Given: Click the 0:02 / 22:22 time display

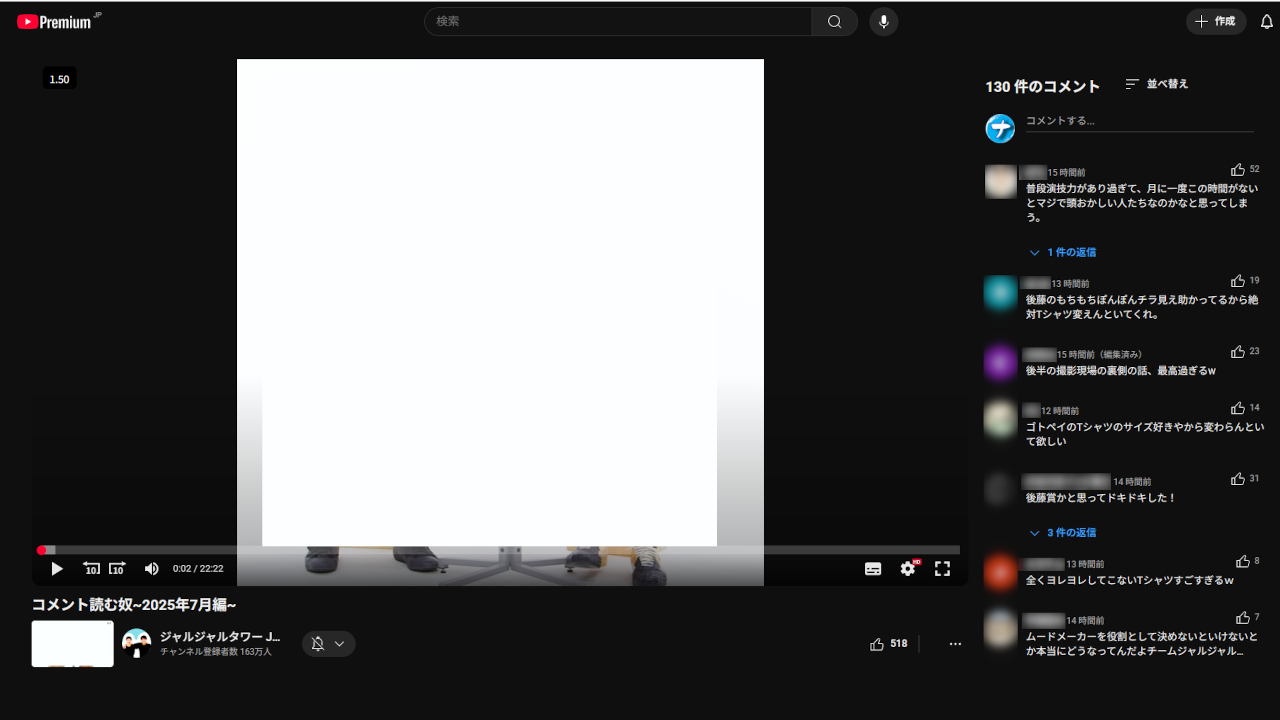Looking at the screenshot, I should tap(198, 568).
